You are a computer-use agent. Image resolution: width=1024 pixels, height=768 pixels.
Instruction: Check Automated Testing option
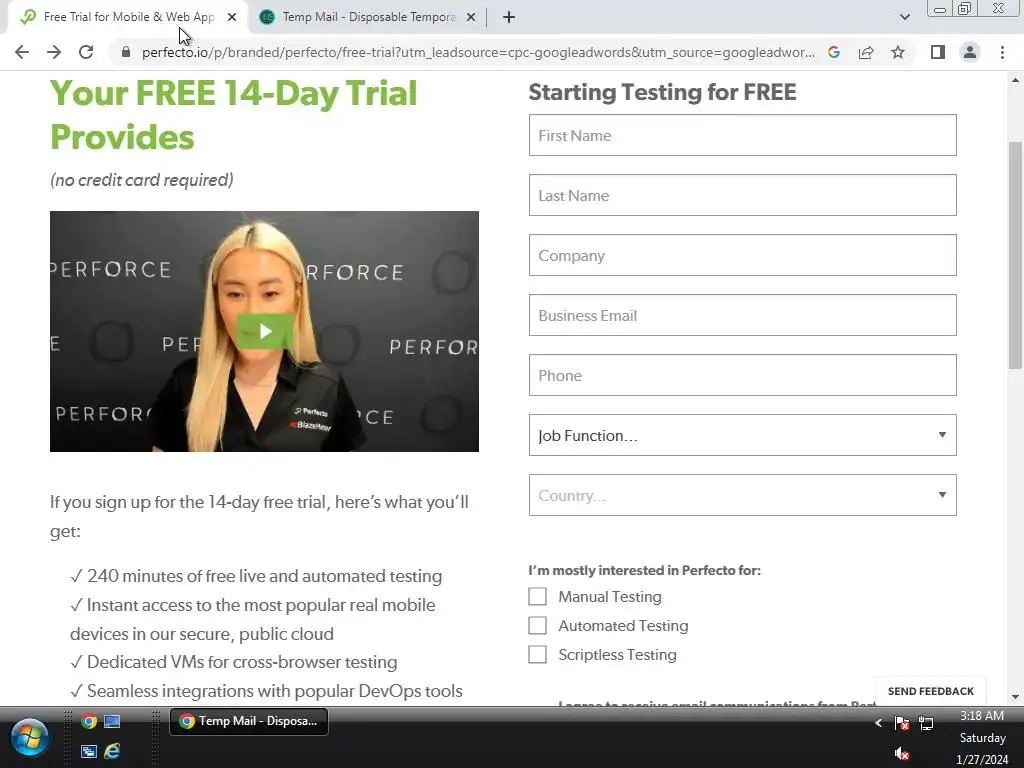pyautogui.click(x=537, y=626)
